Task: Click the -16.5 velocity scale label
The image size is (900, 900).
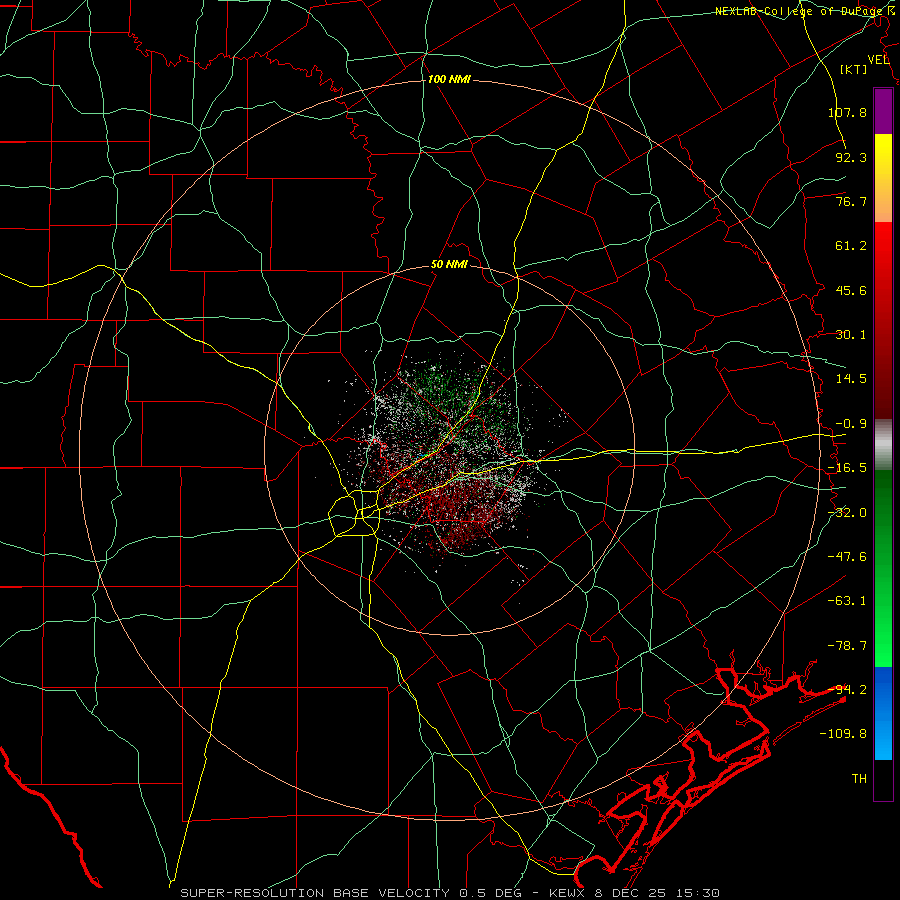Action: pos(848,468)
